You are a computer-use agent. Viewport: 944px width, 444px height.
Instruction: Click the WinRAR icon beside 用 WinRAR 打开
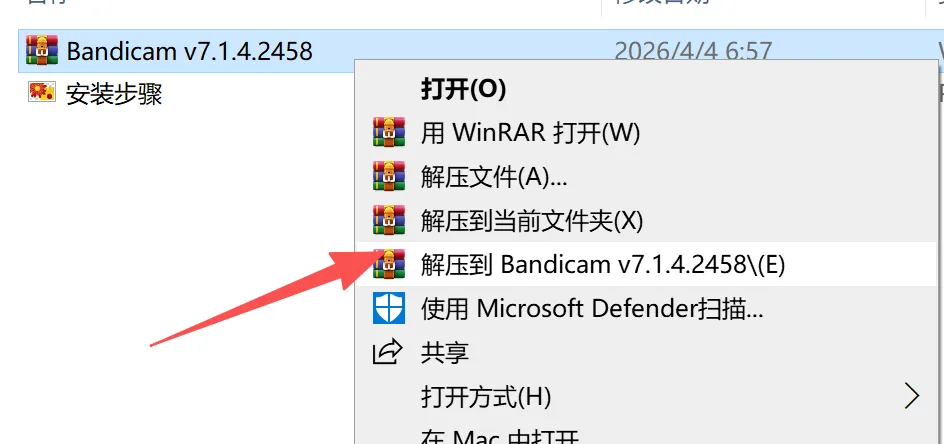(388, 133)
